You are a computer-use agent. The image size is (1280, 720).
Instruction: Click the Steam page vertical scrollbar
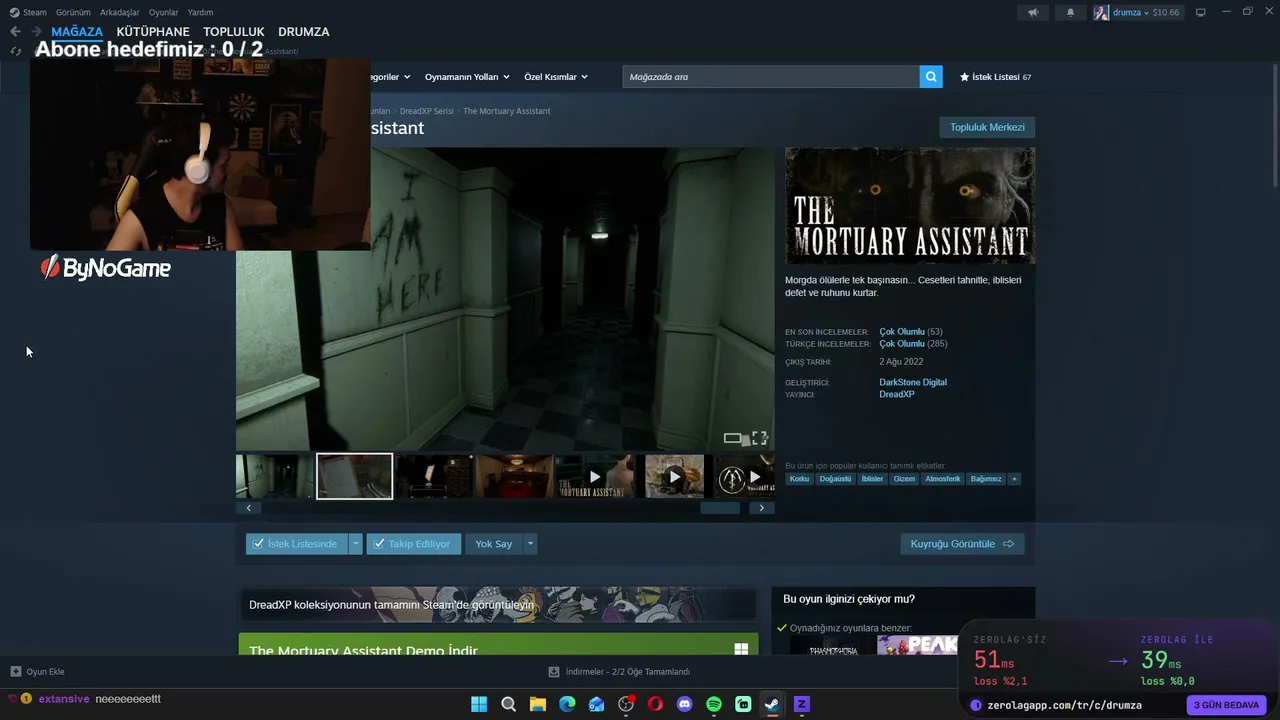[1274, 125]
